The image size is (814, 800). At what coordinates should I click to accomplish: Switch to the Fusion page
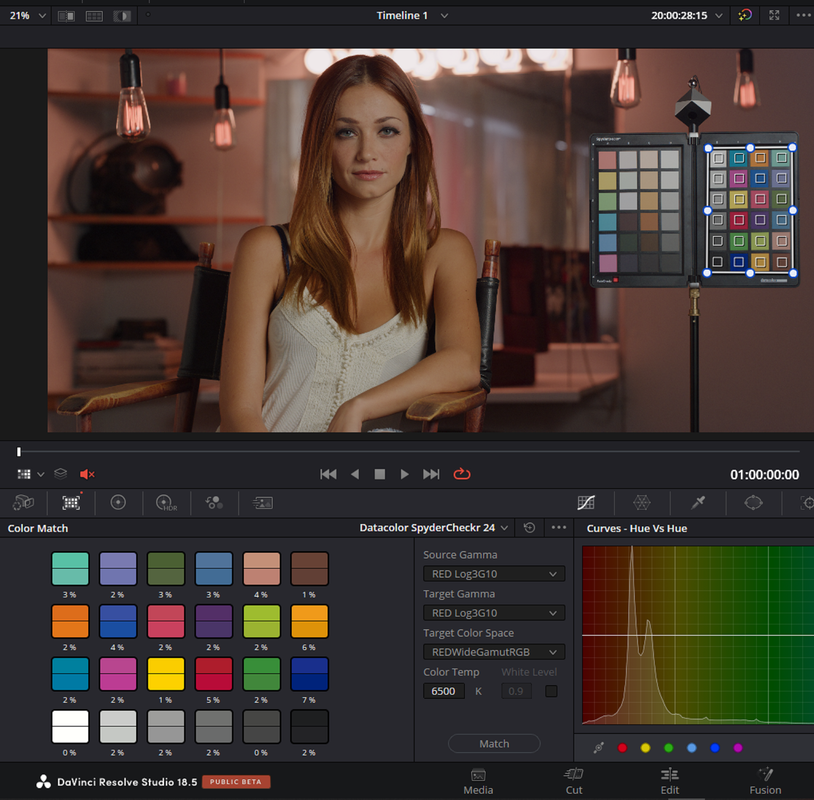coord(765,781)
